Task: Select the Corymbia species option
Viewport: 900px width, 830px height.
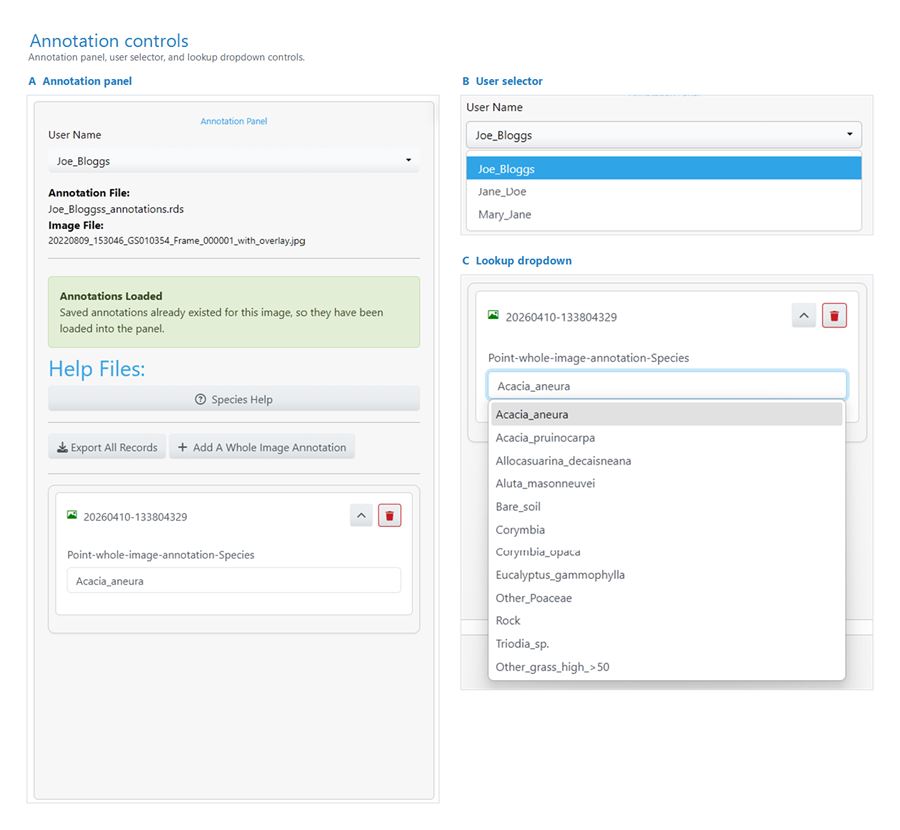Action: [x=666, y=529]
